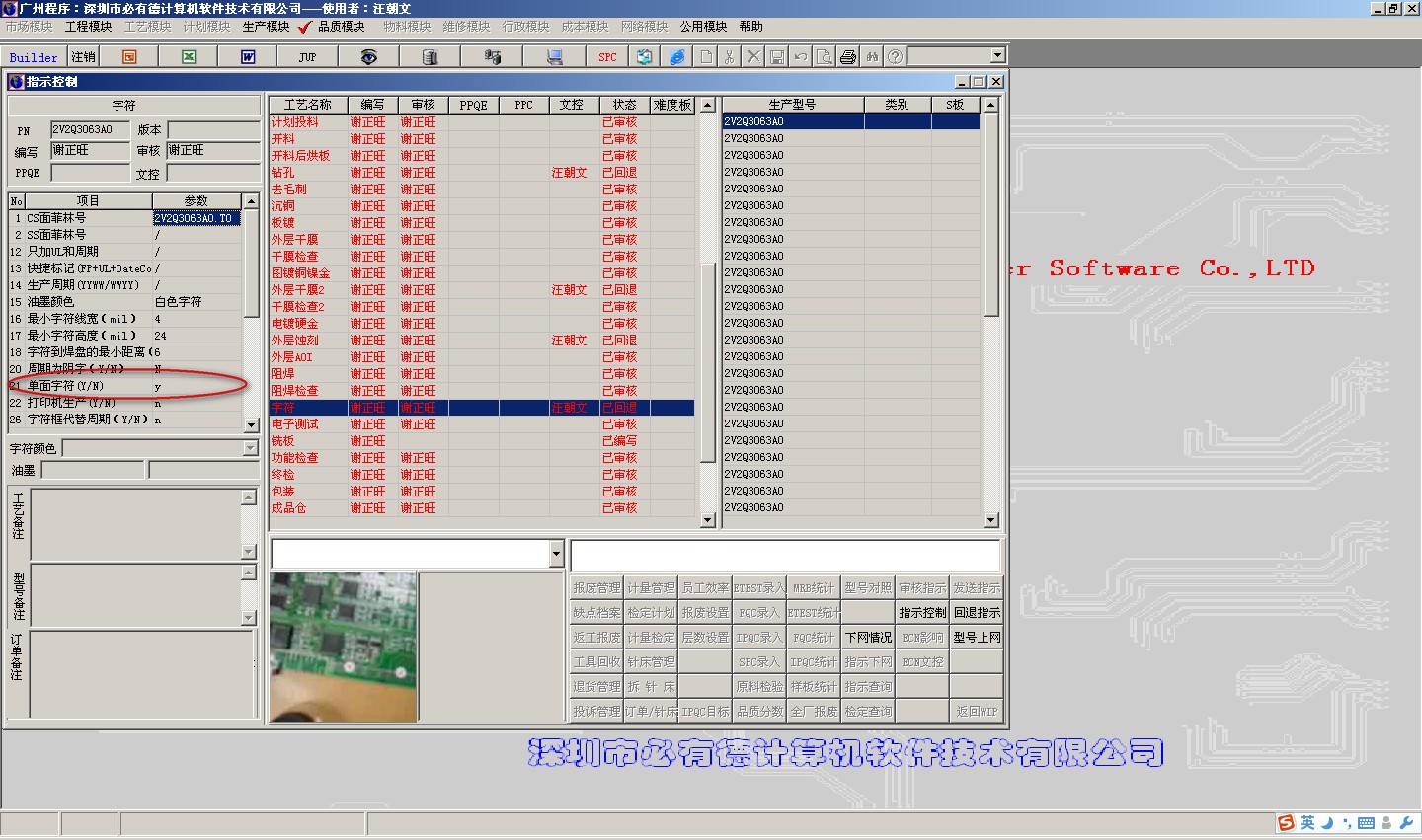Click the binoculars find icon

coord(872,57)
